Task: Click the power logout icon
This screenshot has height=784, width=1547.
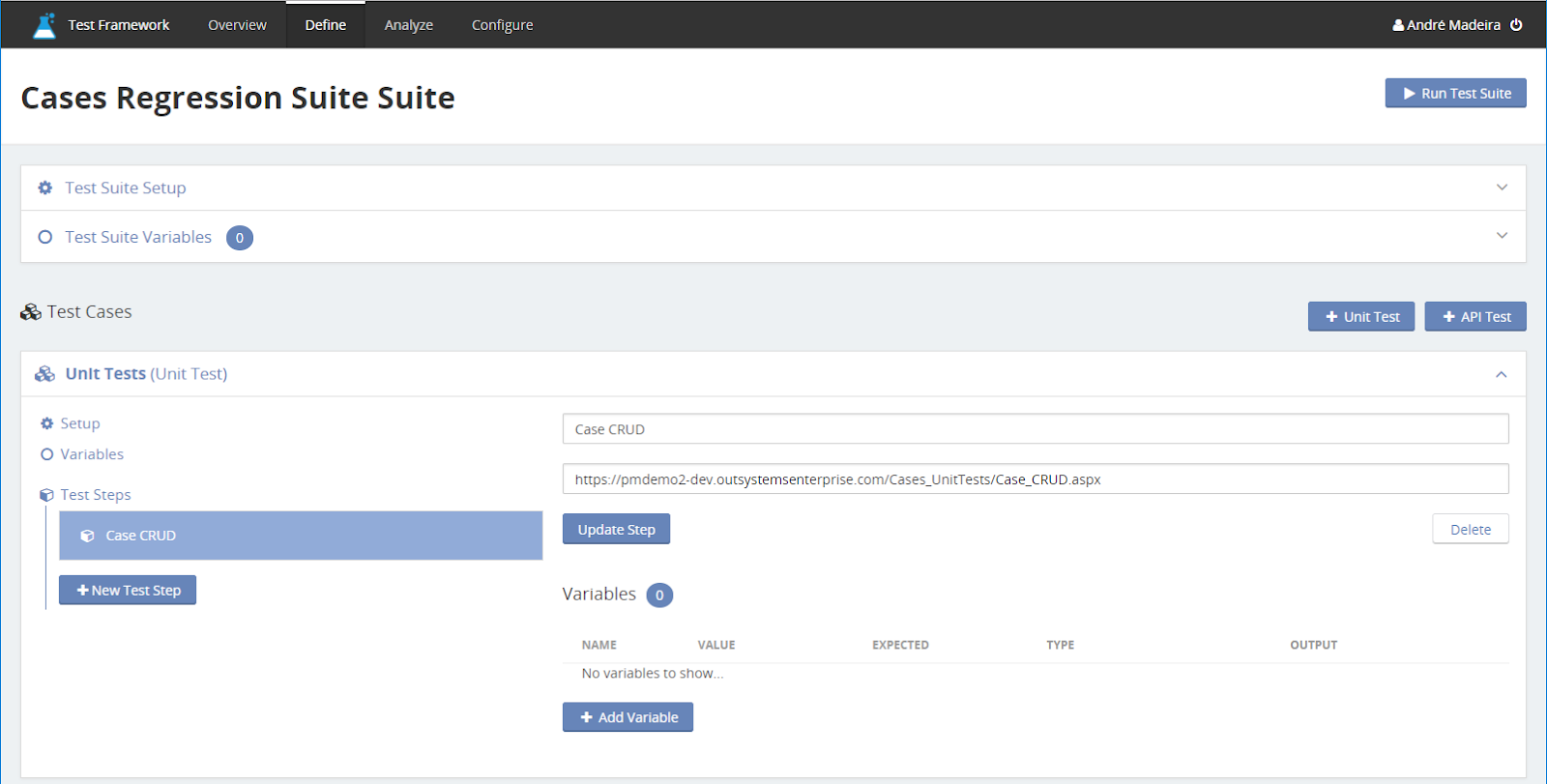Action: [1516, 25]
